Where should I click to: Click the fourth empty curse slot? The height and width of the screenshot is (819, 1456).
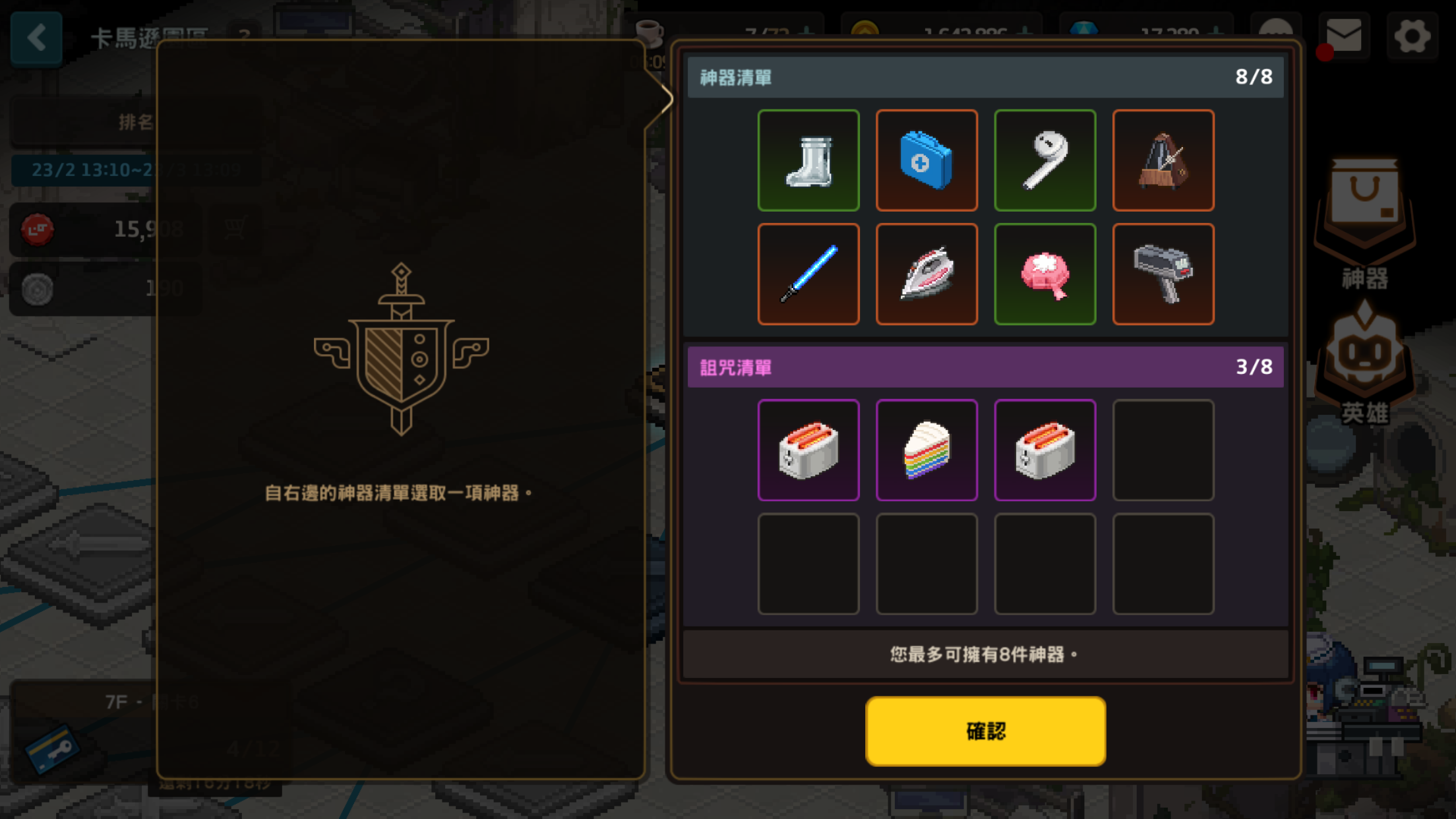point(1163,450)
